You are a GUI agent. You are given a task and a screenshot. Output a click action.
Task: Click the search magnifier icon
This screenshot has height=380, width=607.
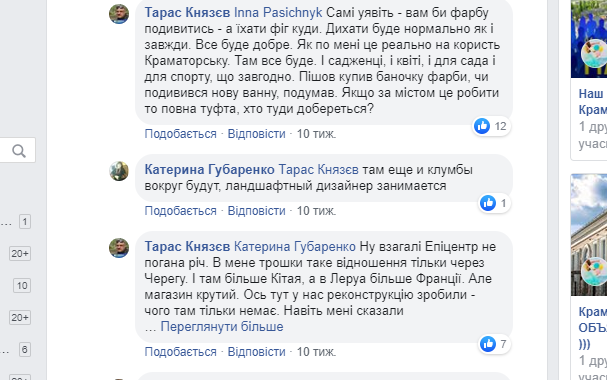click(x=19, y=151)
